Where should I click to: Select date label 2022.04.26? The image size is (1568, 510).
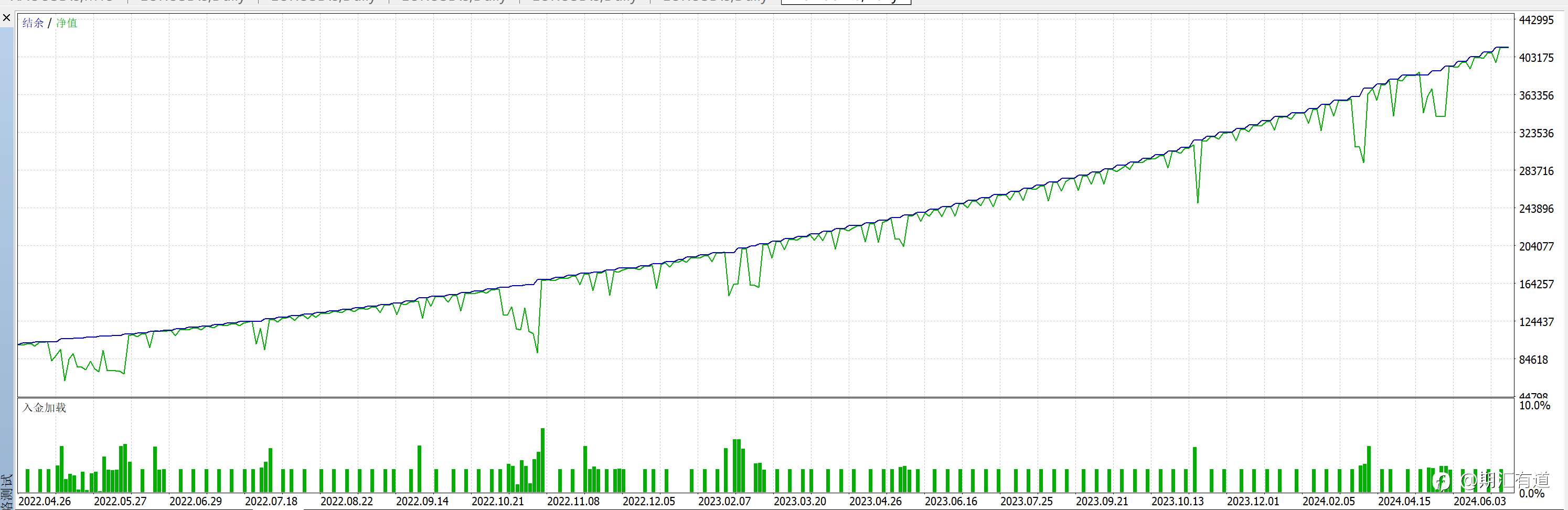[45, 502]
